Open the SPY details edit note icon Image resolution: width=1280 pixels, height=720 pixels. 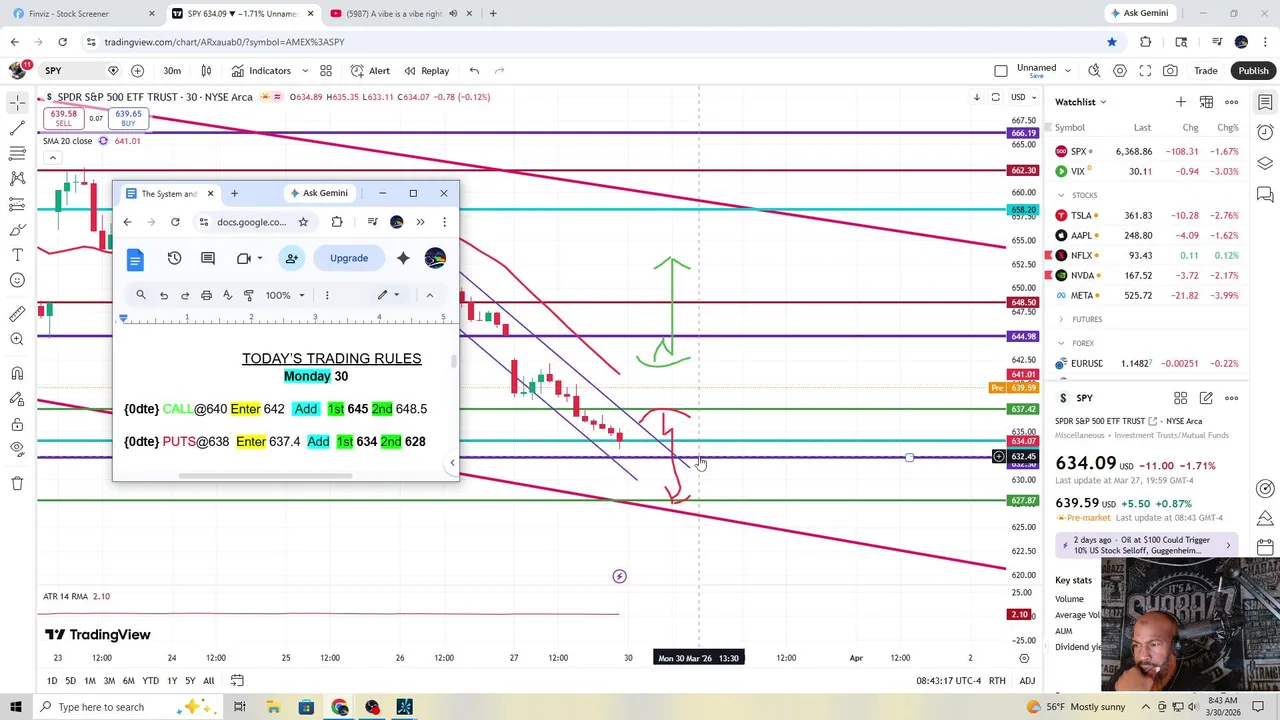click(x=1206, y=398)
